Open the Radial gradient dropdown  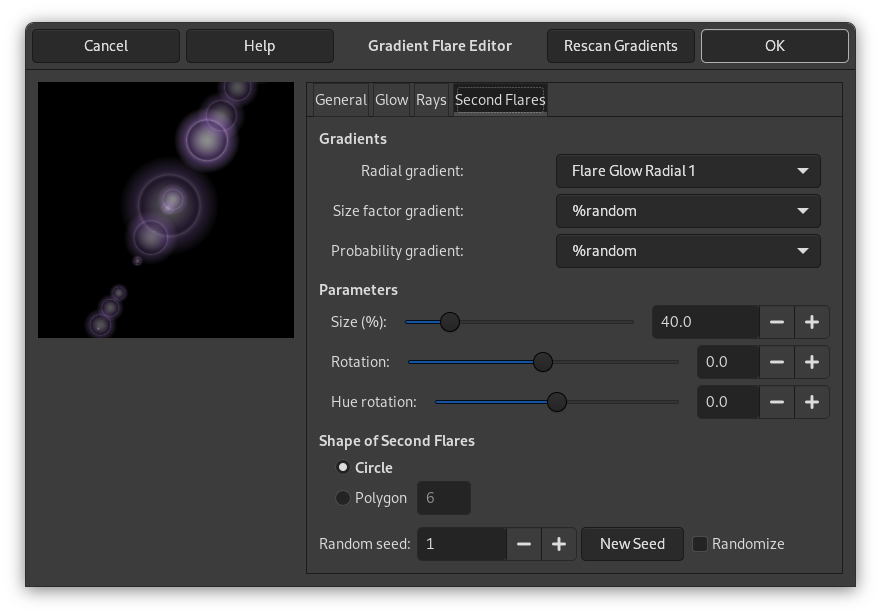tap(688, 171)
